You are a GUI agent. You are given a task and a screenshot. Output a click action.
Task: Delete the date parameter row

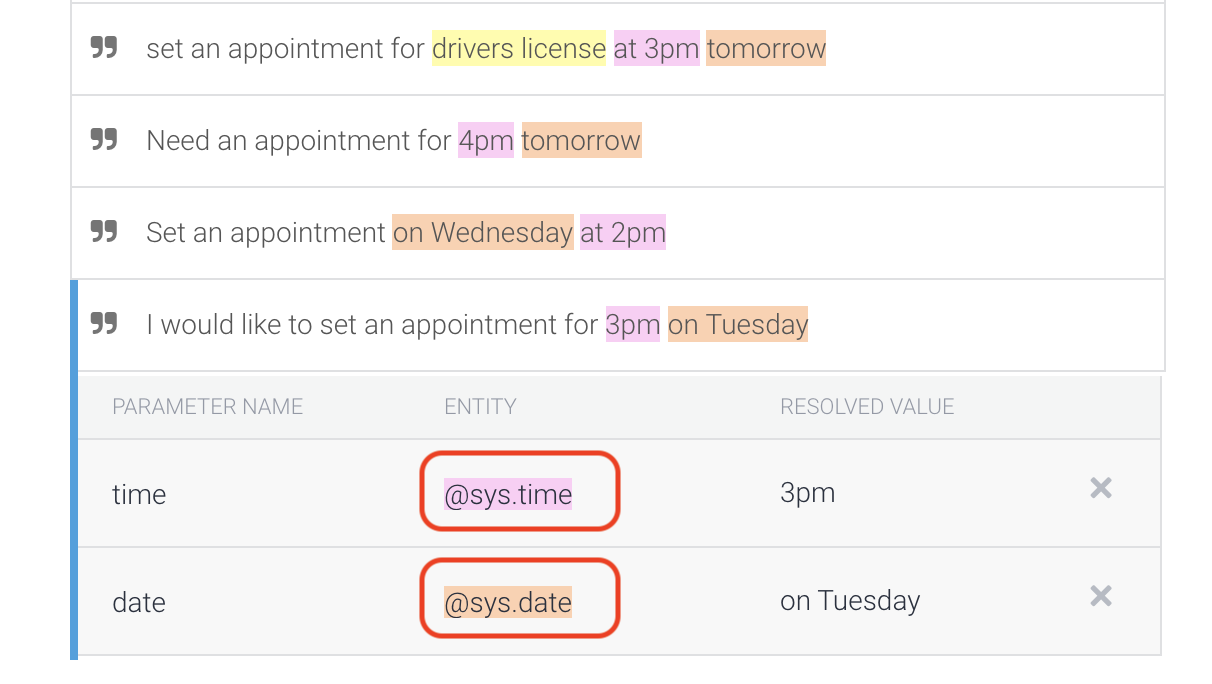pos(1100,597)
